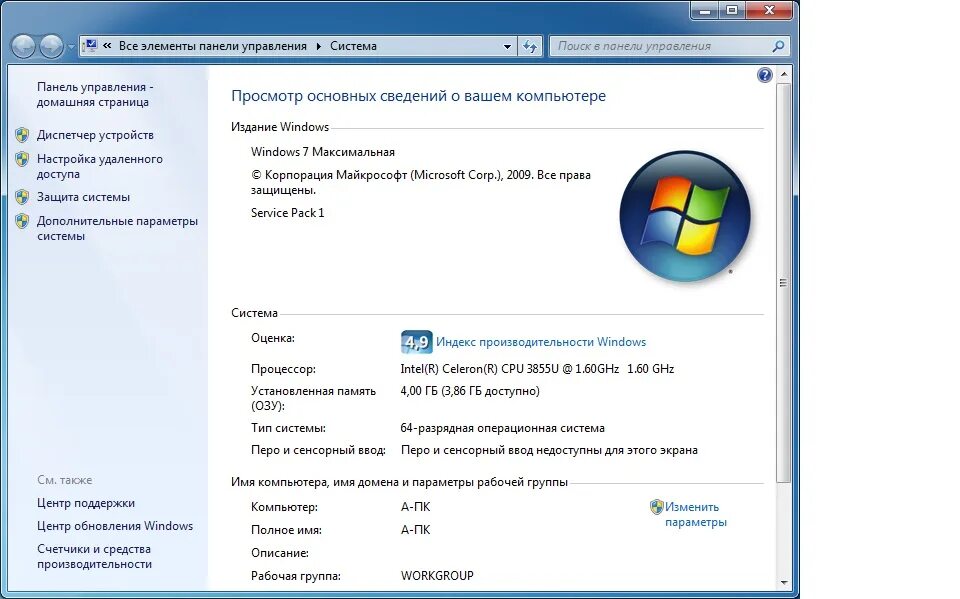
Task: Expand arrow between breadcrumb and 'Система'
Action: click(318, 46)
